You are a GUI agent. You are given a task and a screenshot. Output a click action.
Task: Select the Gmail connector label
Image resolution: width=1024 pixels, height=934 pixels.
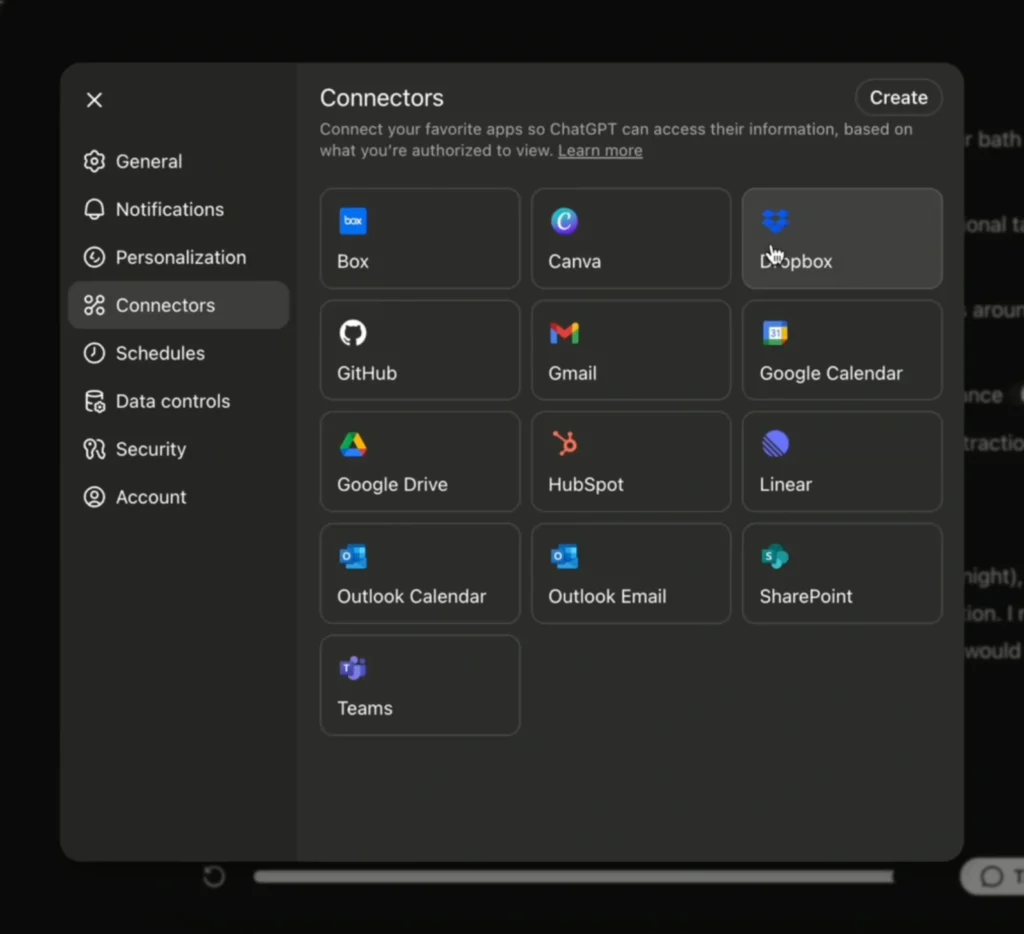(572, 373)
